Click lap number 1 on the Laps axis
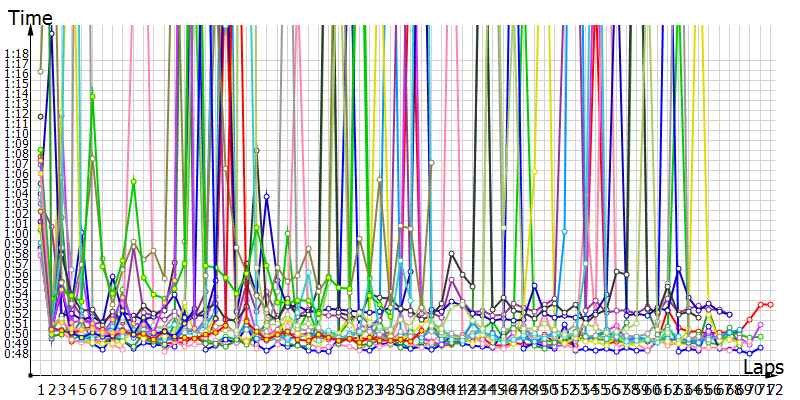Screen dimensions: 800x400 point(41,388)
